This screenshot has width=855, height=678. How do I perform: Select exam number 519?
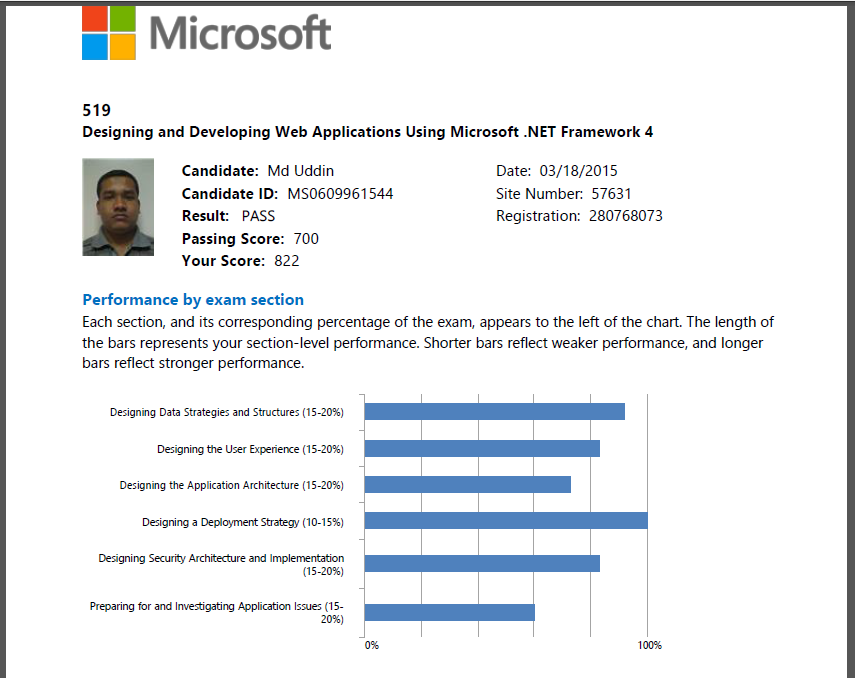[x=97, y=110]
